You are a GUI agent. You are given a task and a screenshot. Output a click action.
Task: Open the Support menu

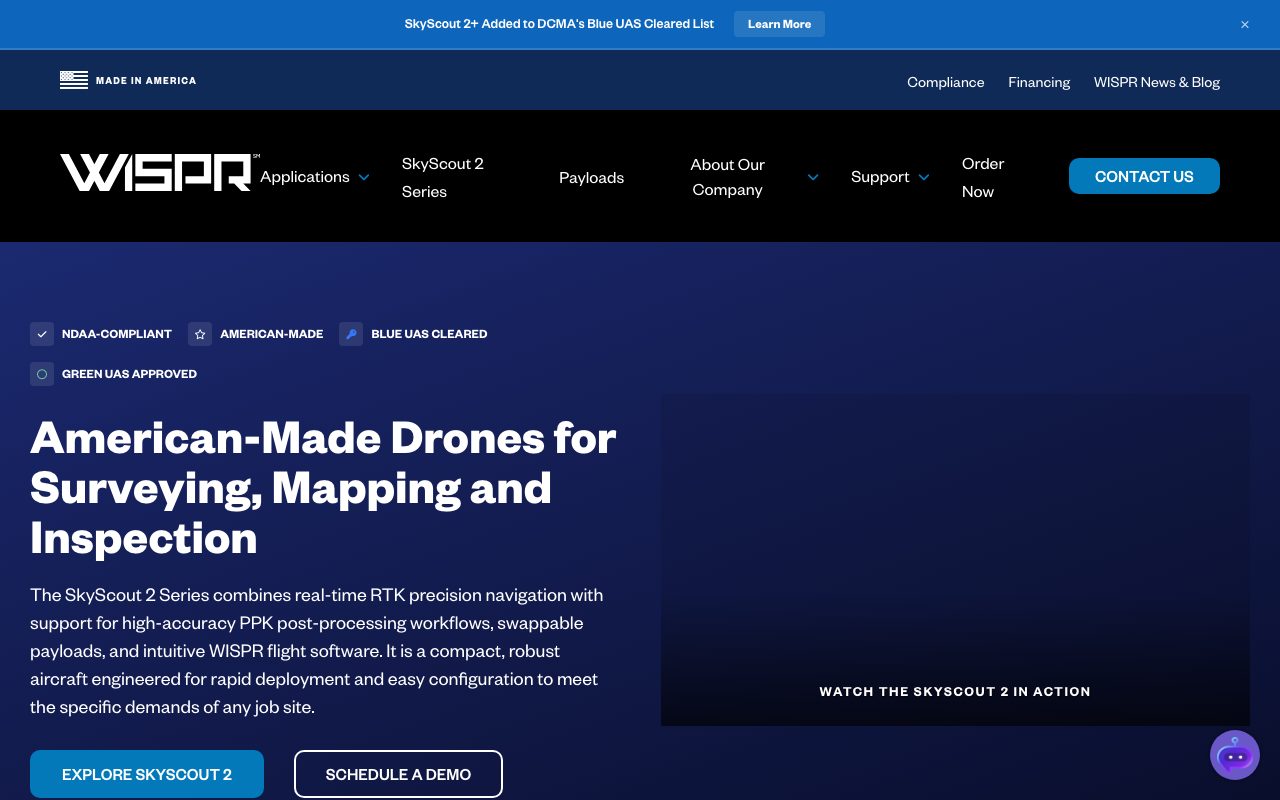880,177
